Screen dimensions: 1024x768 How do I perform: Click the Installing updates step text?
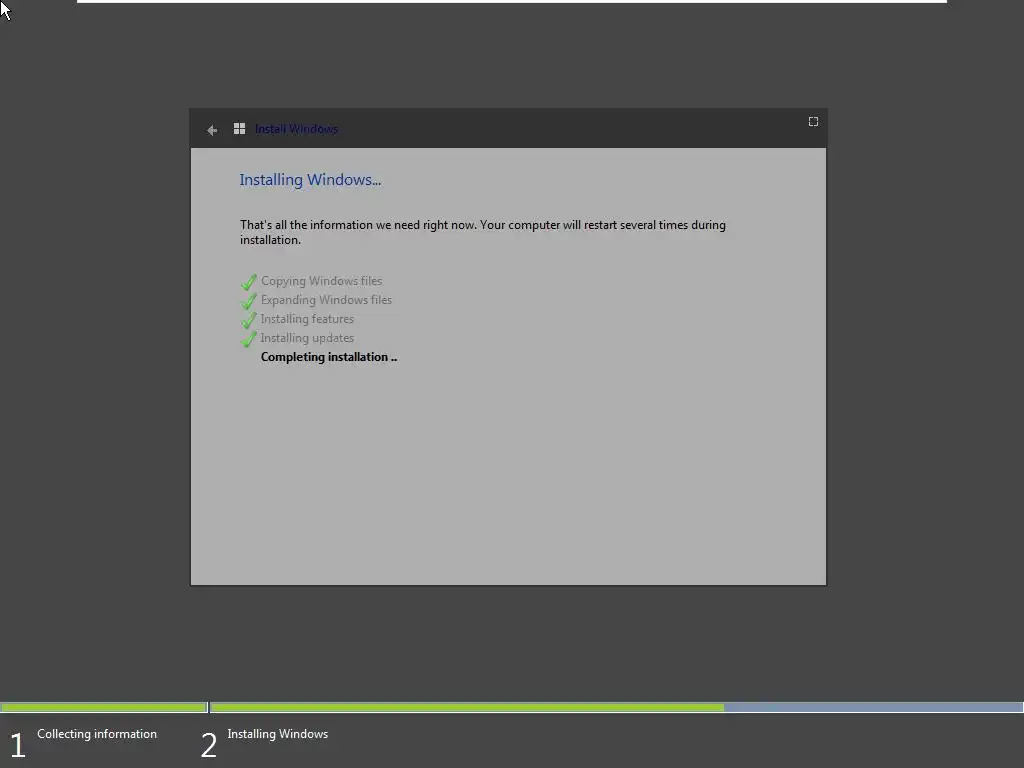(307, 338)
